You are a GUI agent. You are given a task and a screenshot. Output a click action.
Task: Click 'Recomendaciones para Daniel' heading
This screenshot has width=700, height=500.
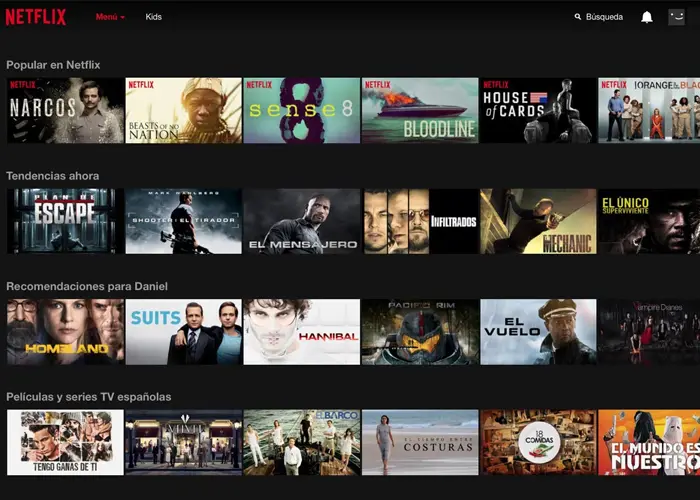pyautogui.click(x=87, y=287)
